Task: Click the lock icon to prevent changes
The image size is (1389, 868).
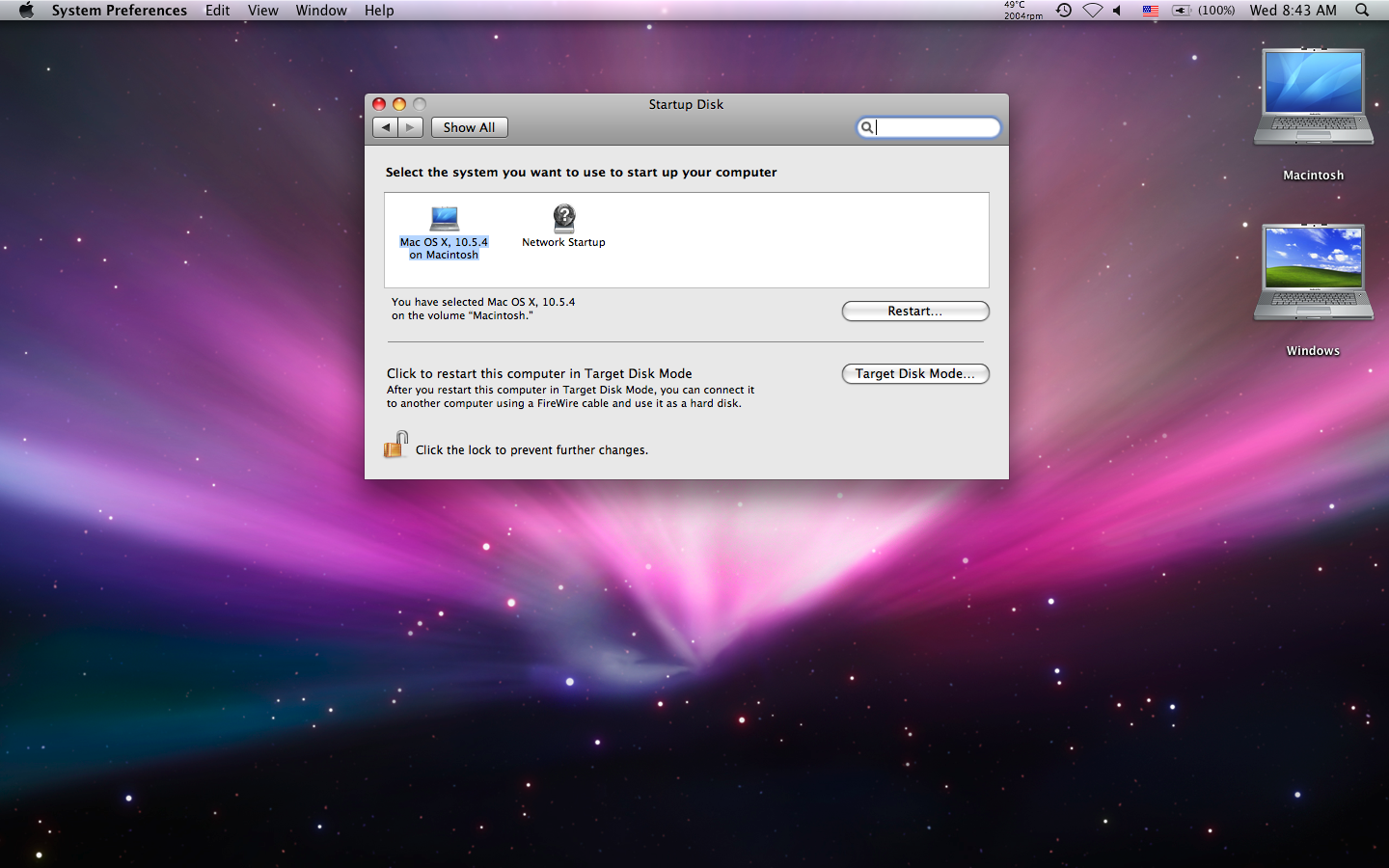Action: tap(395, 445)
